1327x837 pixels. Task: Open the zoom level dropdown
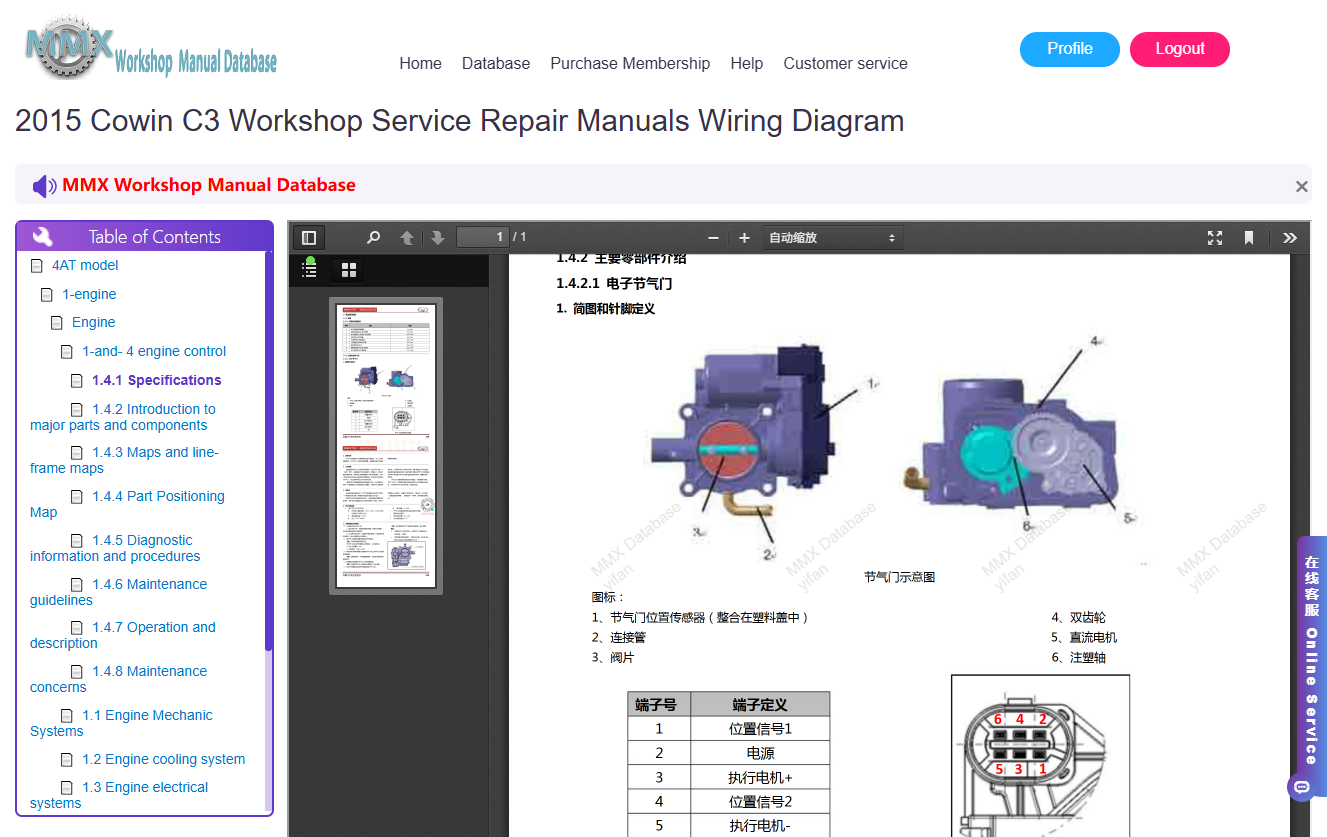click(833, 238)
